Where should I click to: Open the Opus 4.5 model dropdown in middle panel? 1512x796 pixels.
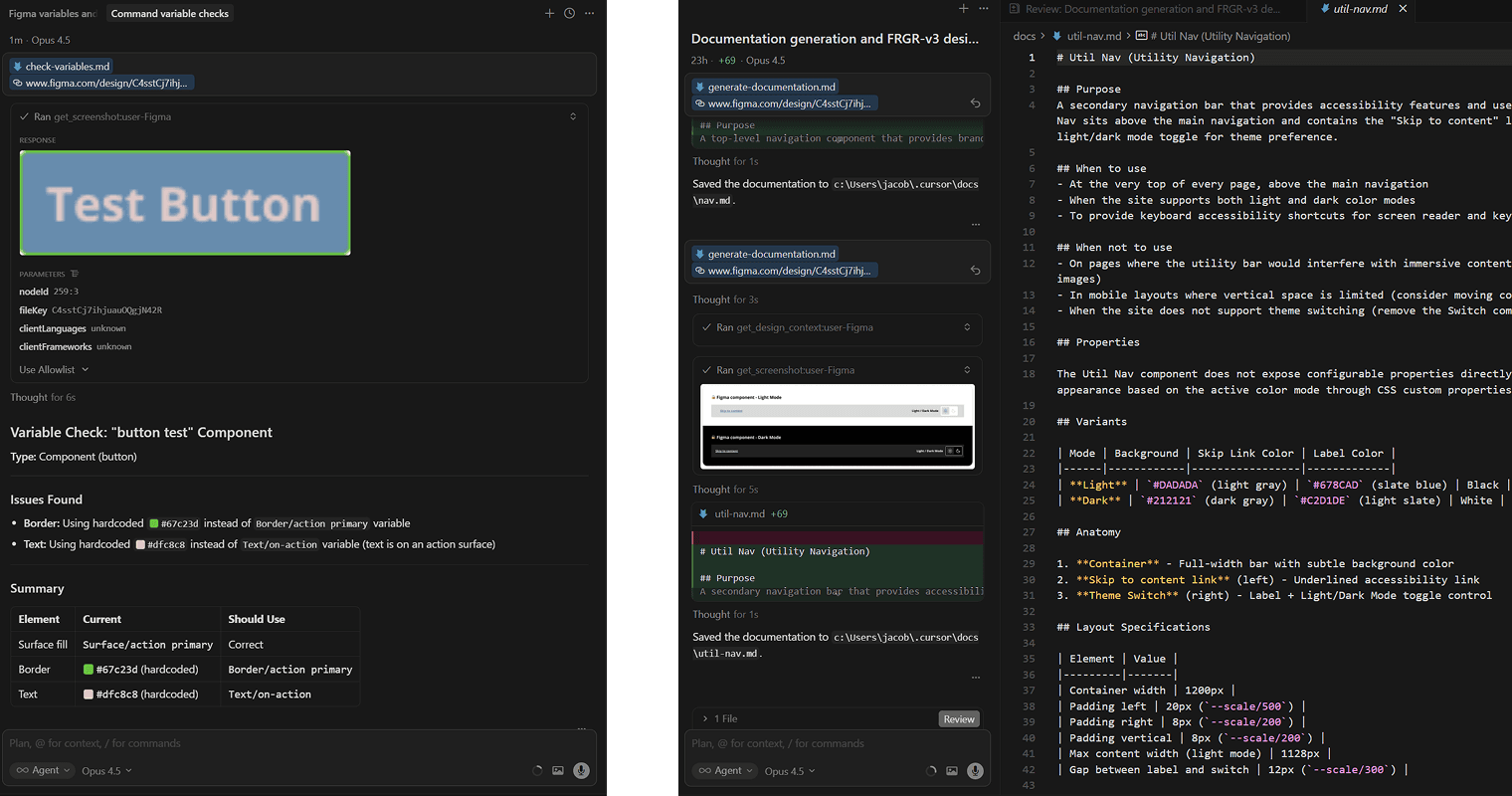[x=790, y=770]
